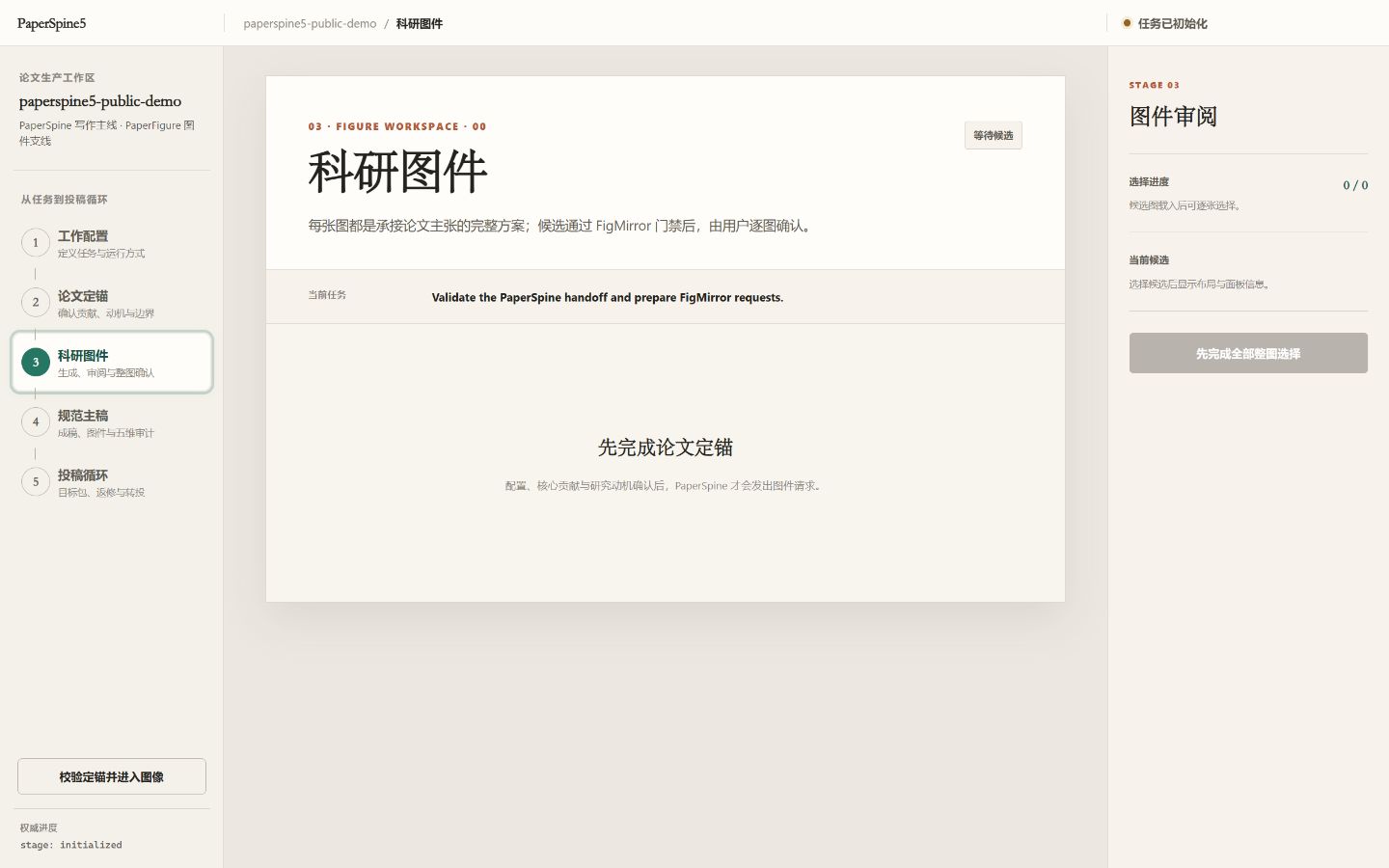The width and height of the screenshot is (1389, 868).
Task: Click the 0 / 0 progress counter
Action: 1355,185
